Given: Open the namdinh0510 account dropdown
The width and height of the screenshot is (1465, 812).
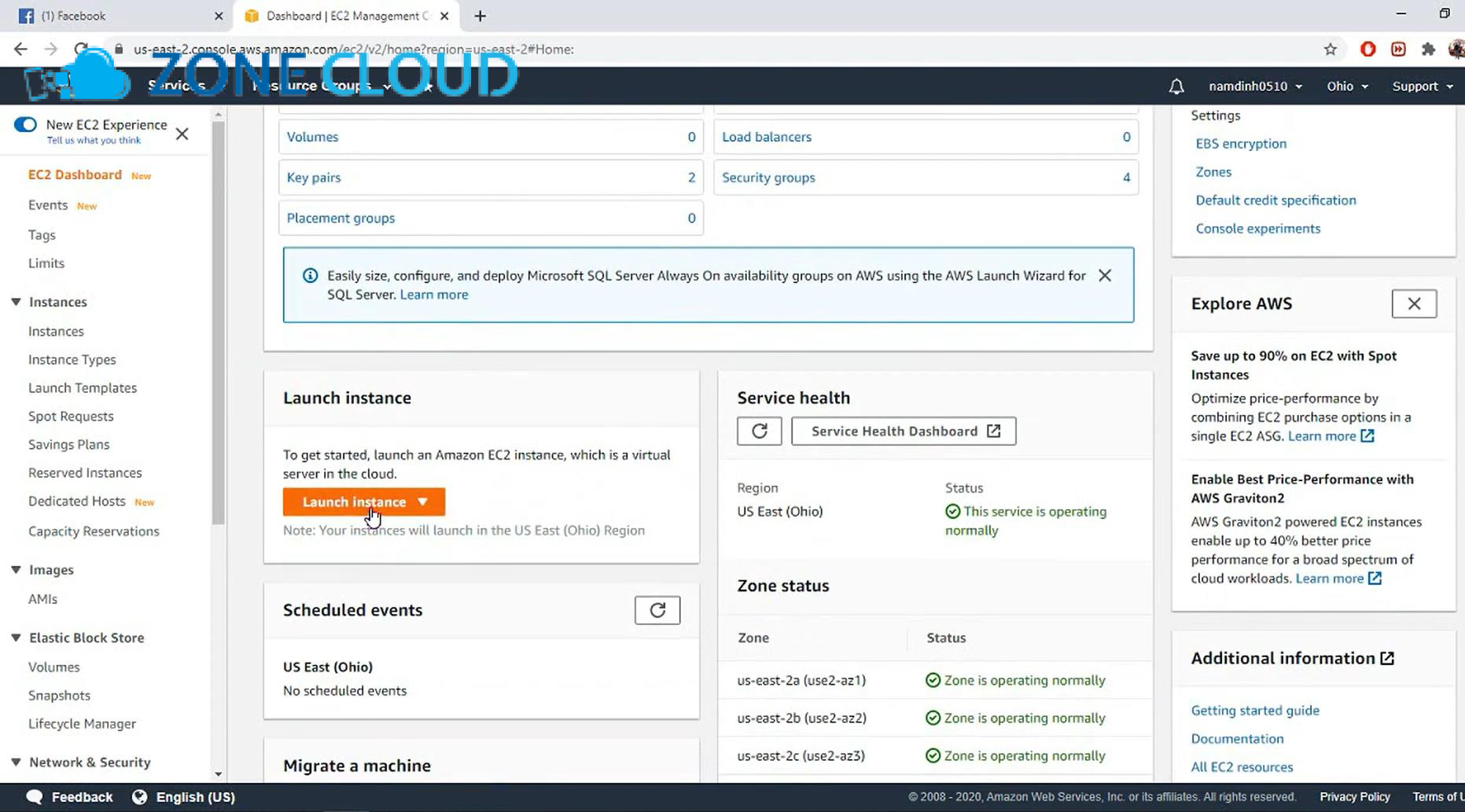Looking at the screenshot, I should (x=1254, y=86).
